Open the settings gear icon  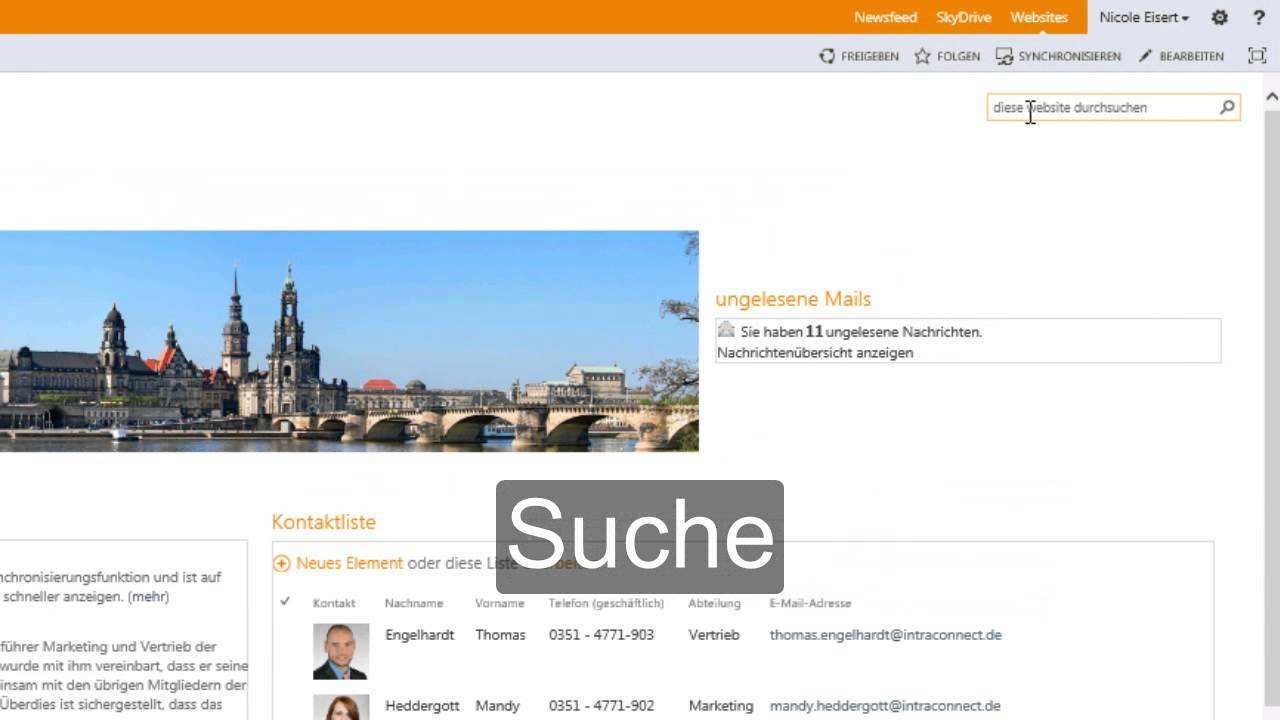click(x=1219, y=17)
